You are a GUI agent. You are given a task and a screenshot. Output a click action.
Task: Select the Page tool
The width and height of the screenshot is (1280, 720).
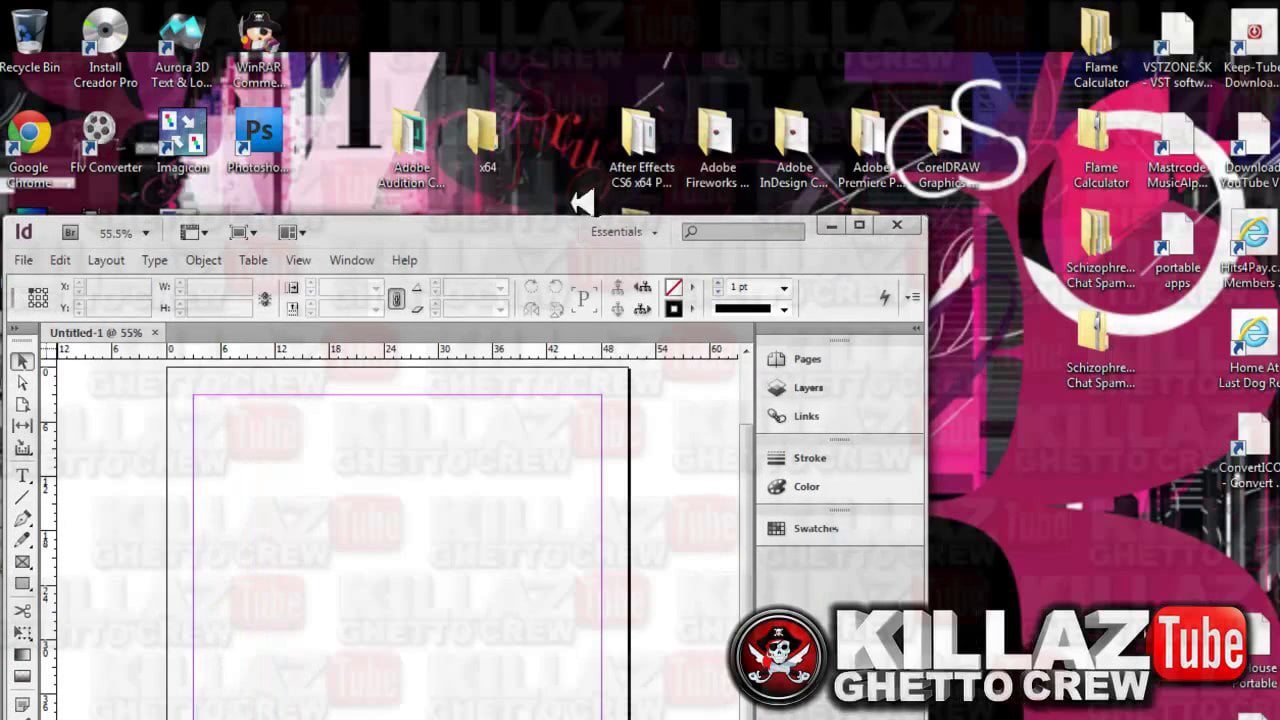click(22, 404)
